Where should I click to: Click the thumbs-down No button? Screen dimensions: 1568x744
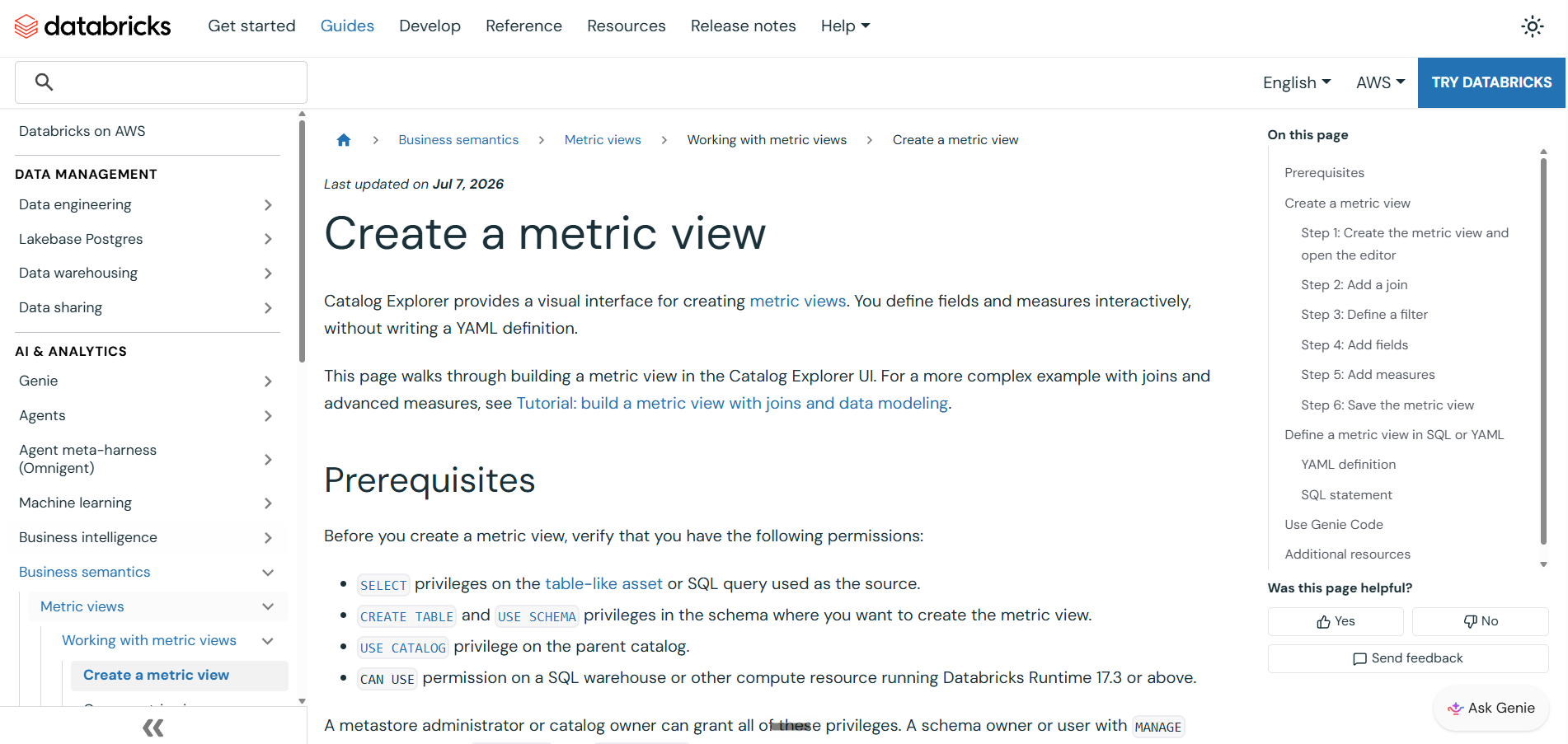click(x=1481, y=621)
